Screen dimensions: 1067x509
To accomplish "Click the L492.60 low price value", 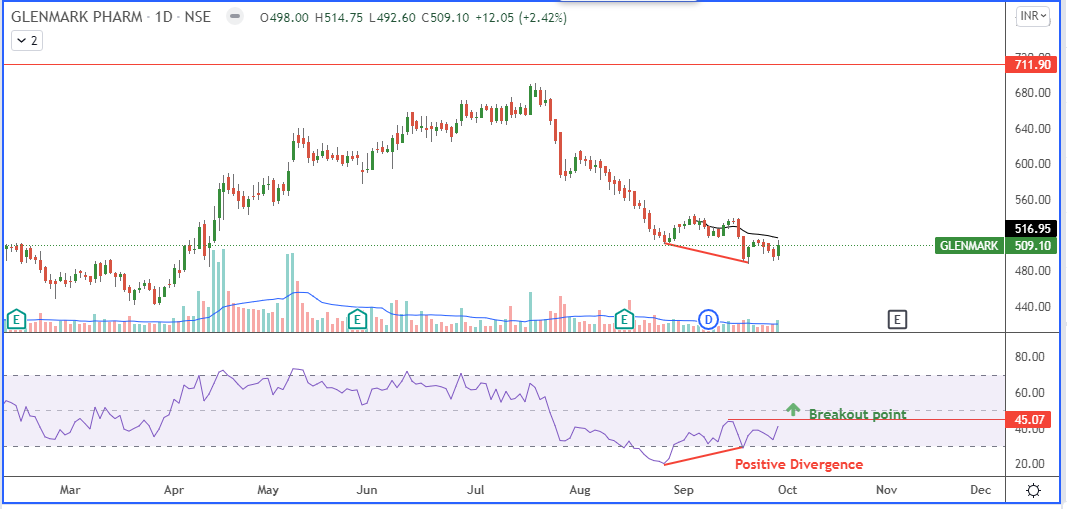I will point(393,18).
